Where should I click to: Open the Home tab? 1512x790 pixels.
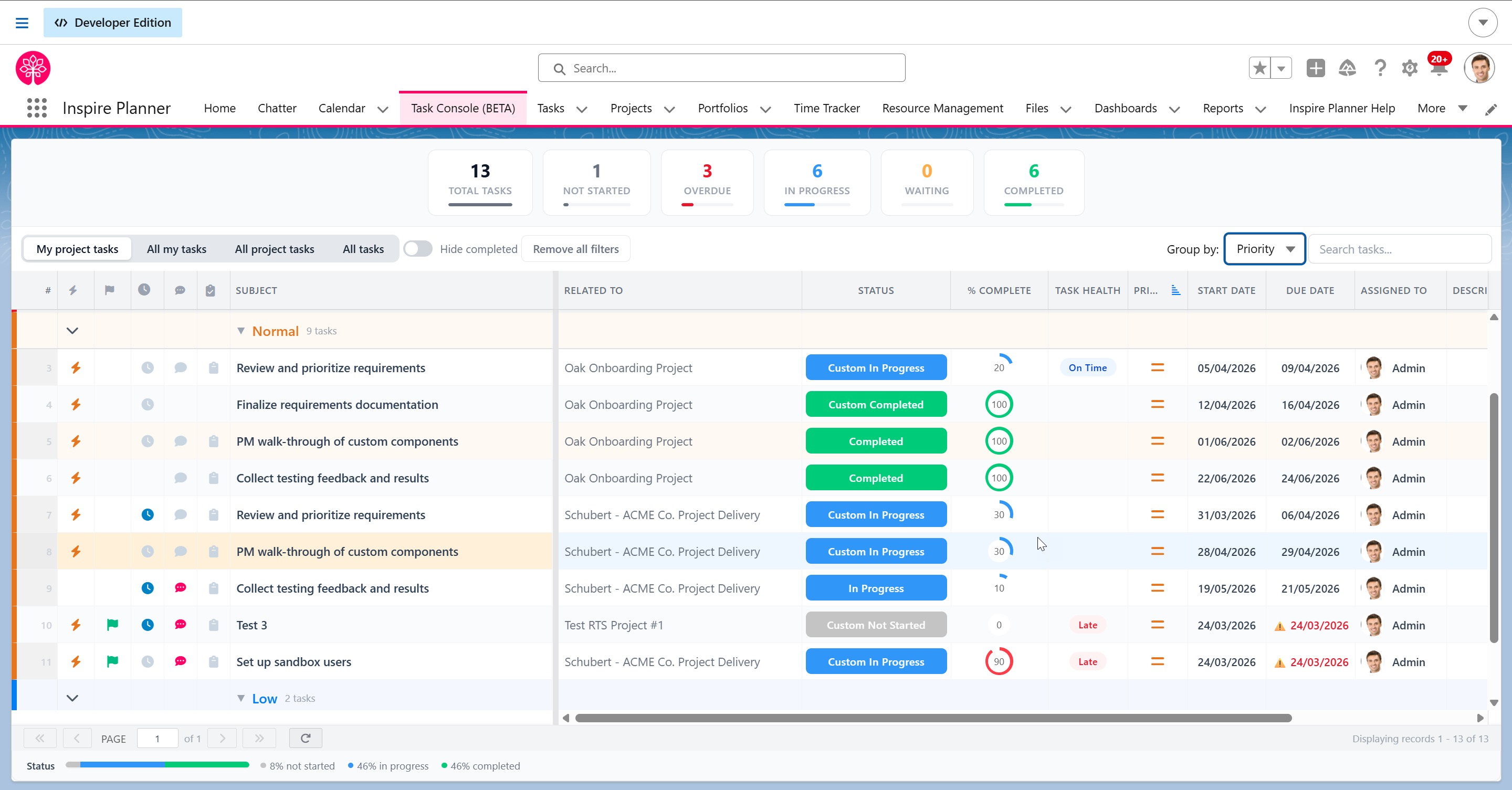coord(219,108)
